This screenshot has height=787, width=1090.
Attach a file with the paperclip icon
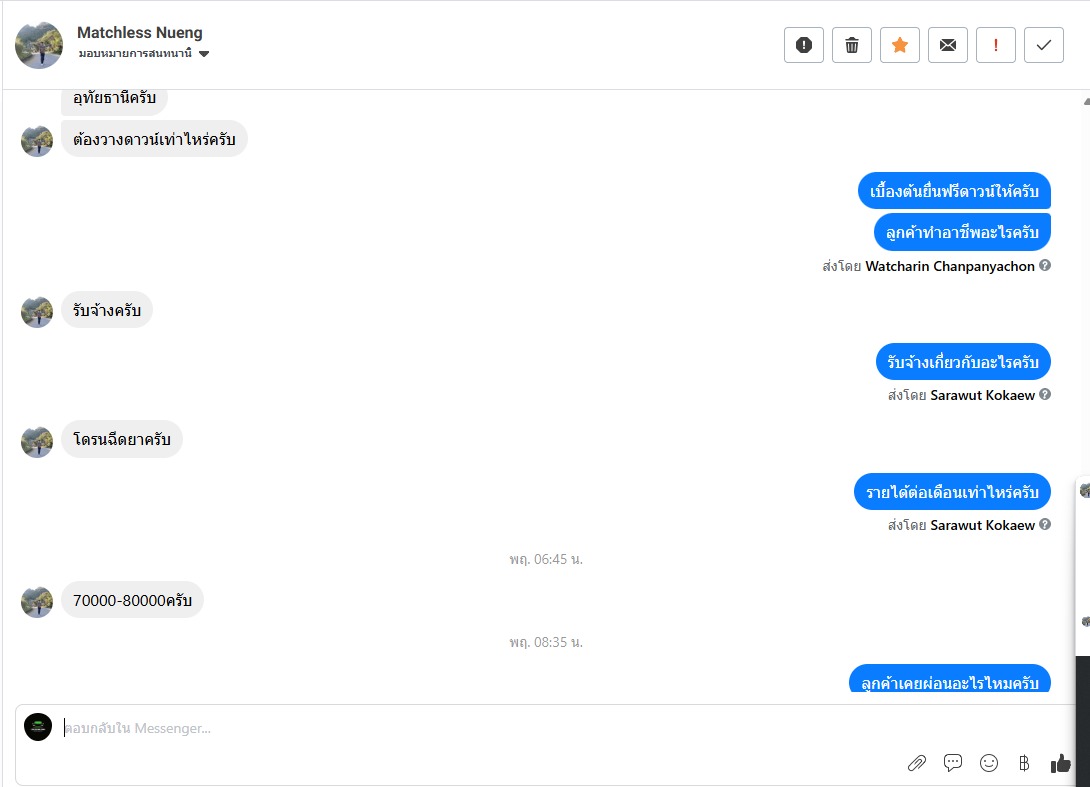click(x=917, y=763)
